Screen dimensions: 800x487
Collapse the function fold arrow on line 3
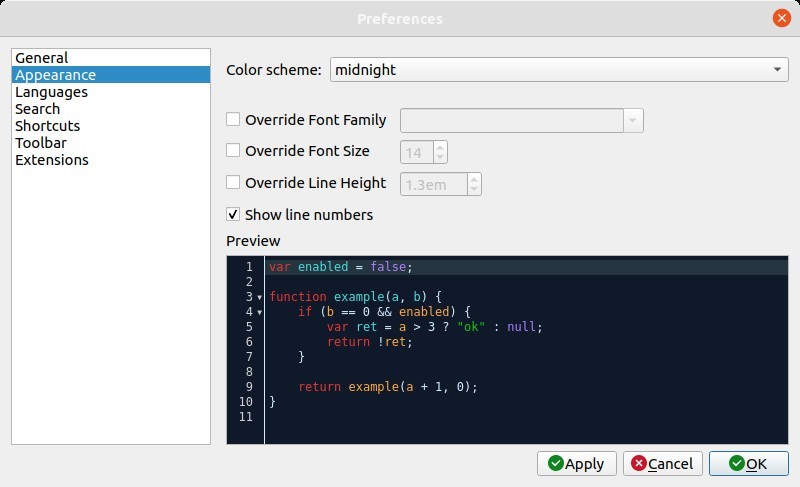pos(260,298)
